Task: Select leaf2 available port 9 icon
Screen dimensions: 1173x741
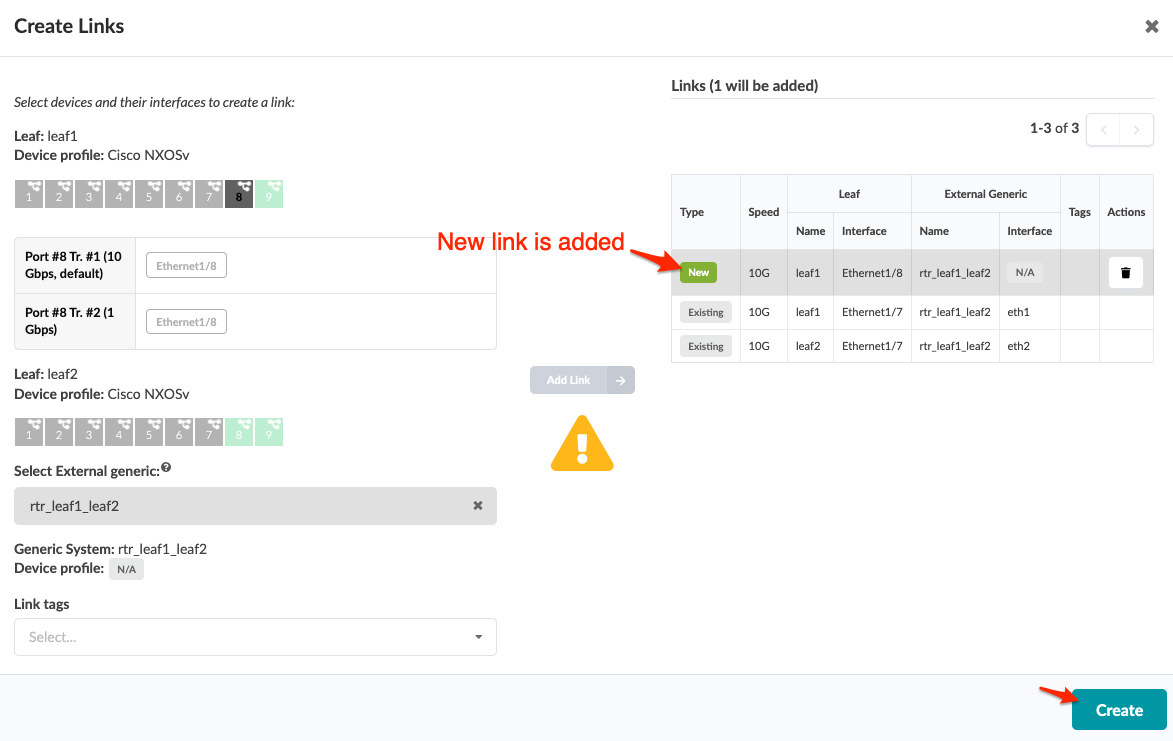Action: click(x=269, y=432)
